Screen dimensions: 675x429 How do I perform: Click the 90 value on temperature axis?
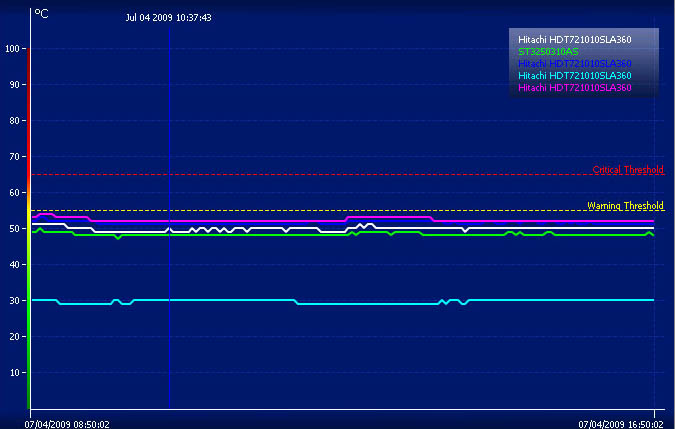pos(15,85)
